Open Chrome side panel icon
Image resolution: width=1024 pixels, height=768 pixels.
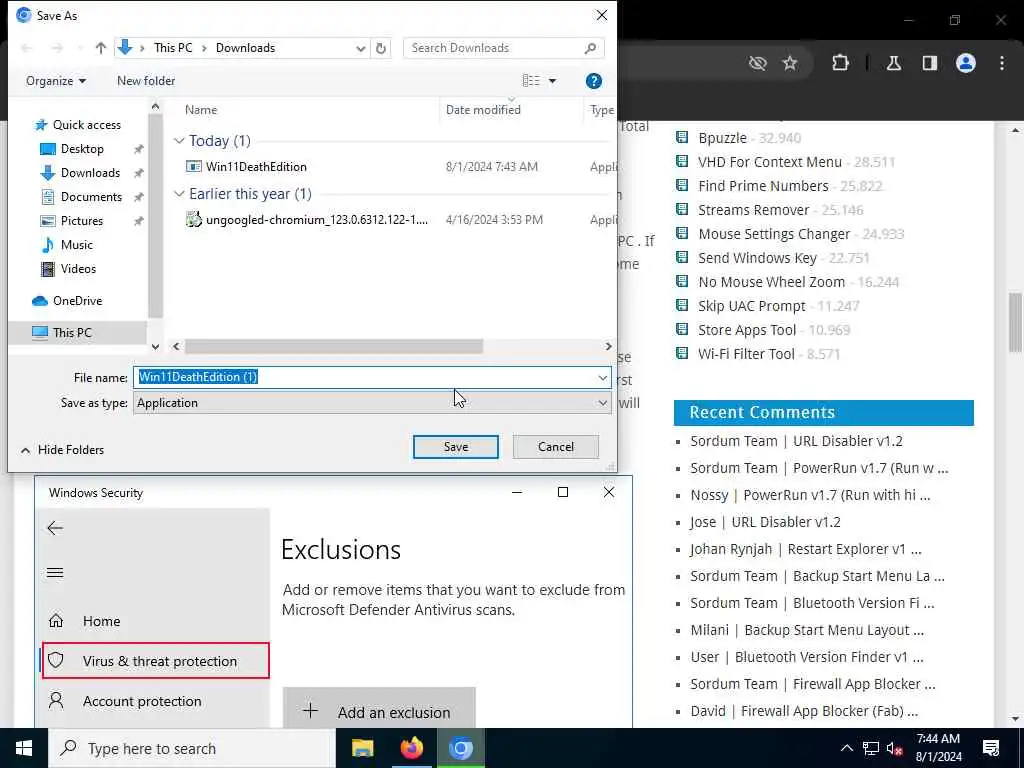click(x=930, y=63)
